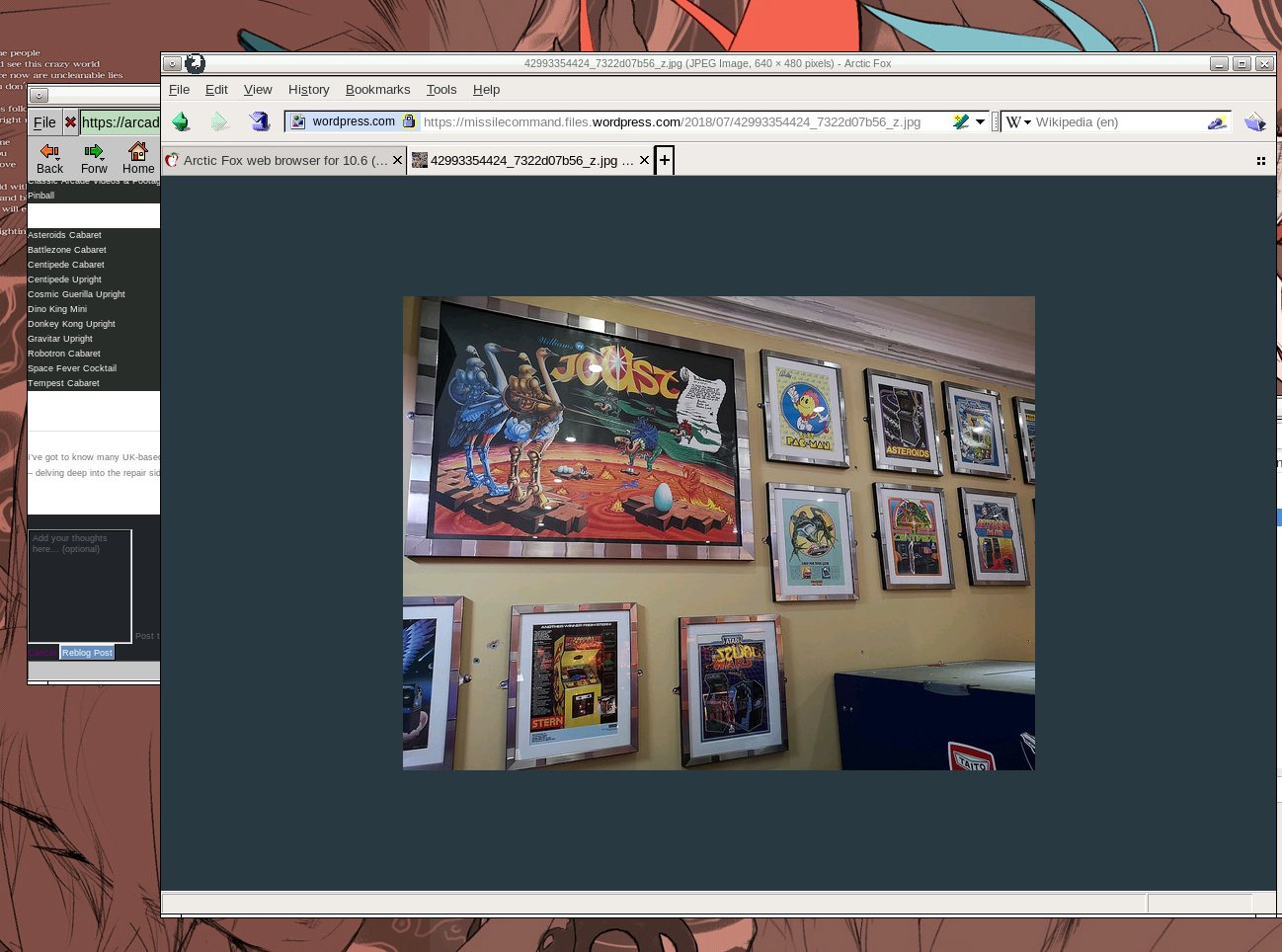Click the Reblog Post button
Viewport: 1282px width, 952px height.
pyautogui.click(x=87, y=652)
